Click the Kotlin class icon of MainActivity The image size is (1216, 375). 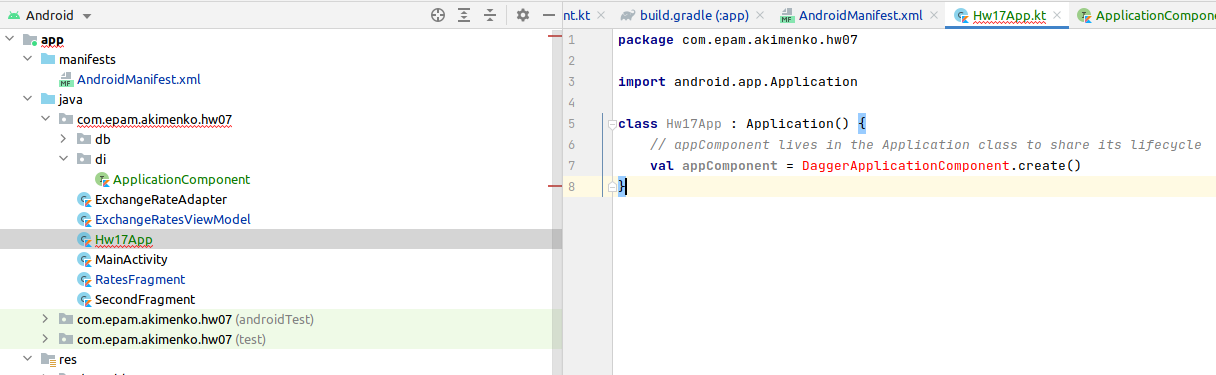point(84,259)
